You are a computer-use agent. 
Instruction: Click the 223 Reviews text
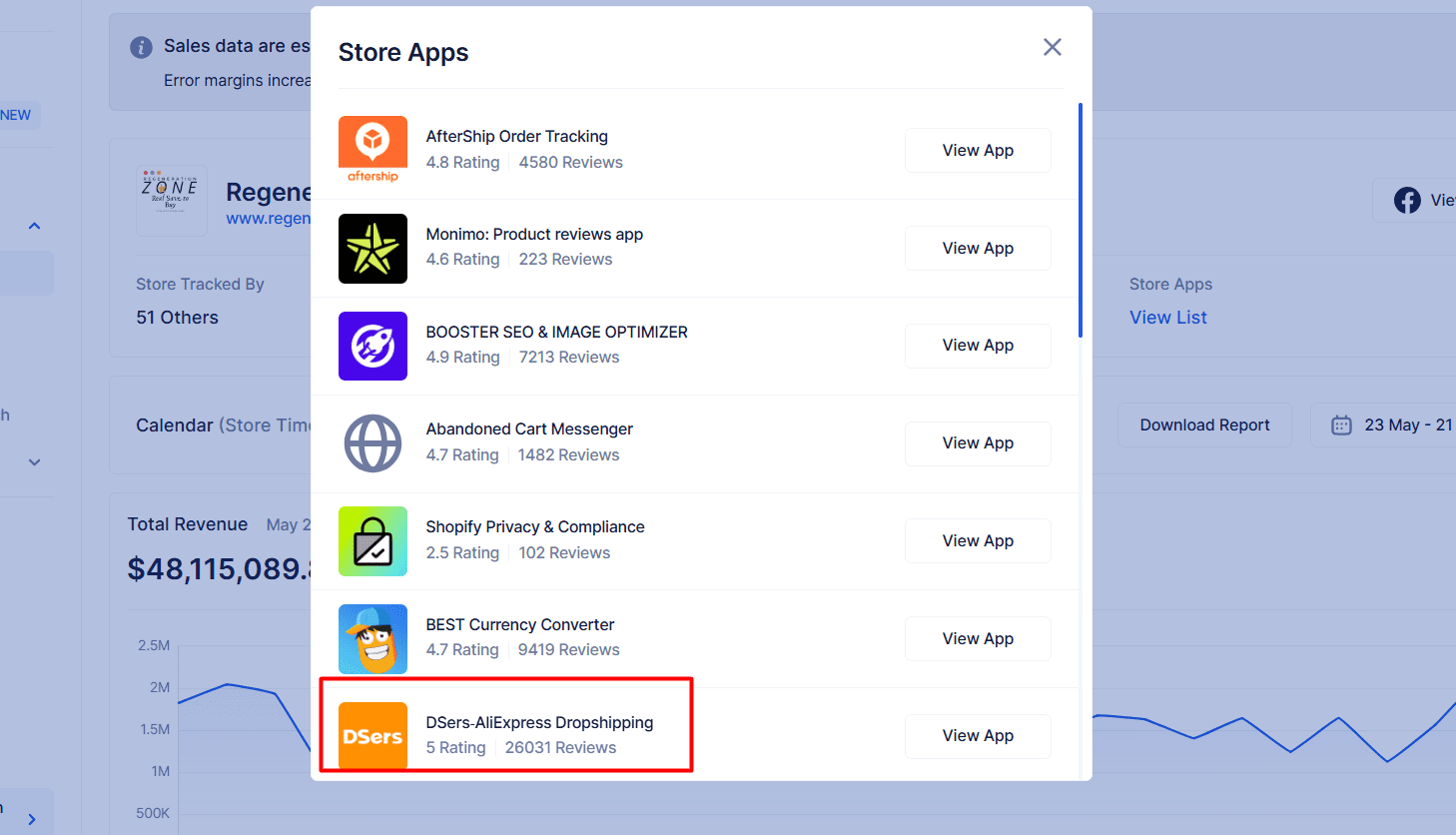pos(565,260)
